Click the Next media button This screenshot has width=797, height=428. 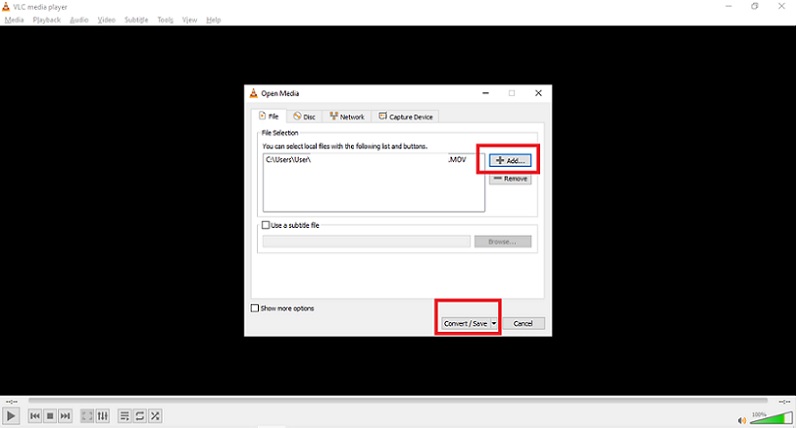coord(65,416)
